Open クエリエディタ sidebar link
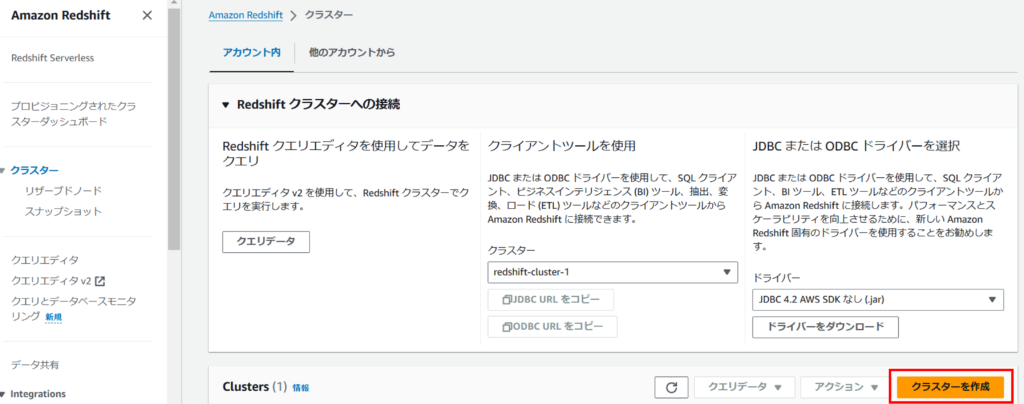This screenshot has height=404, width=1024. (45, 260)
